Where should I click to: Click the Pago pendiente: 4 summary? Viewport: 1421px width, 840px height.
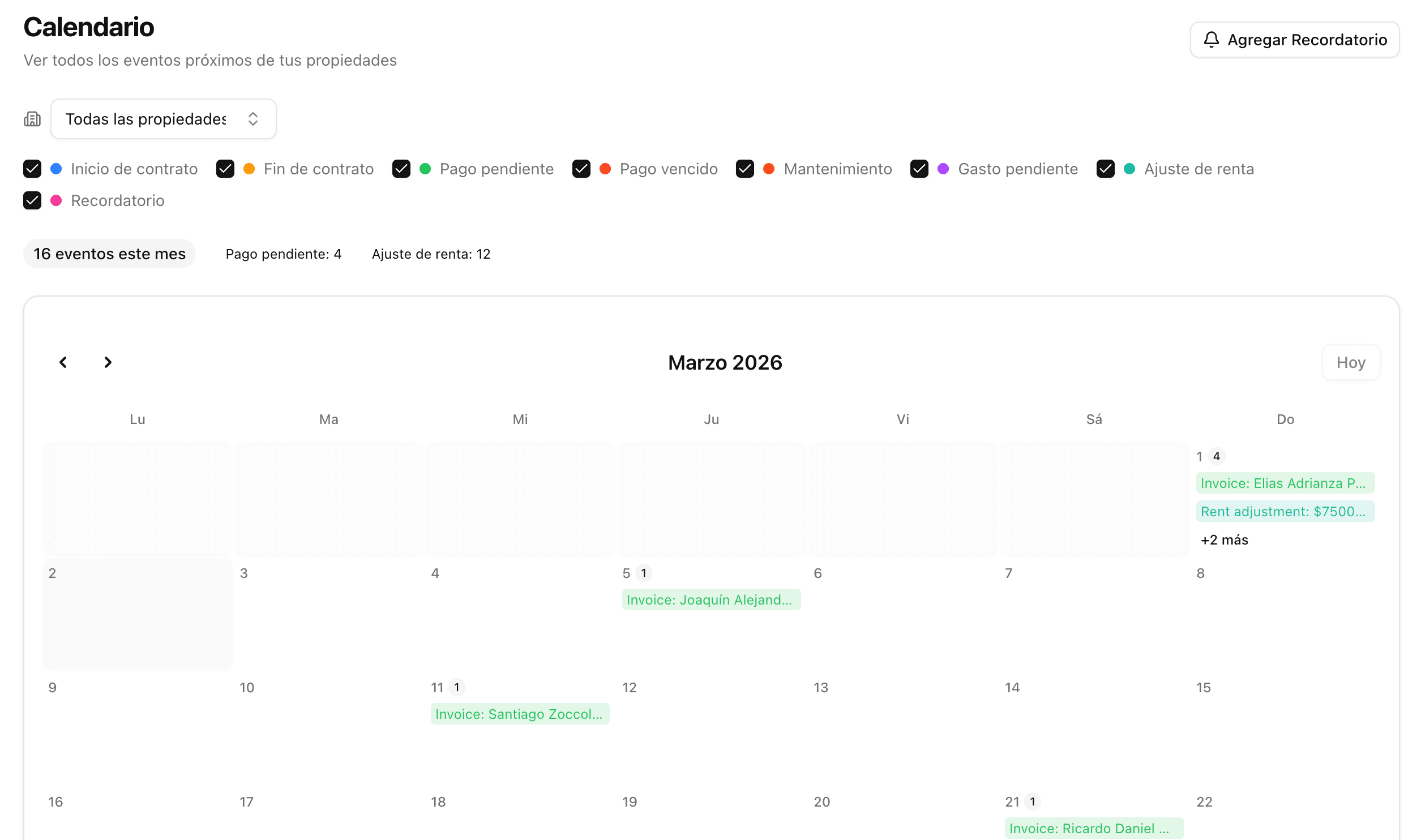pyautogui.click(x=284, y=254)
